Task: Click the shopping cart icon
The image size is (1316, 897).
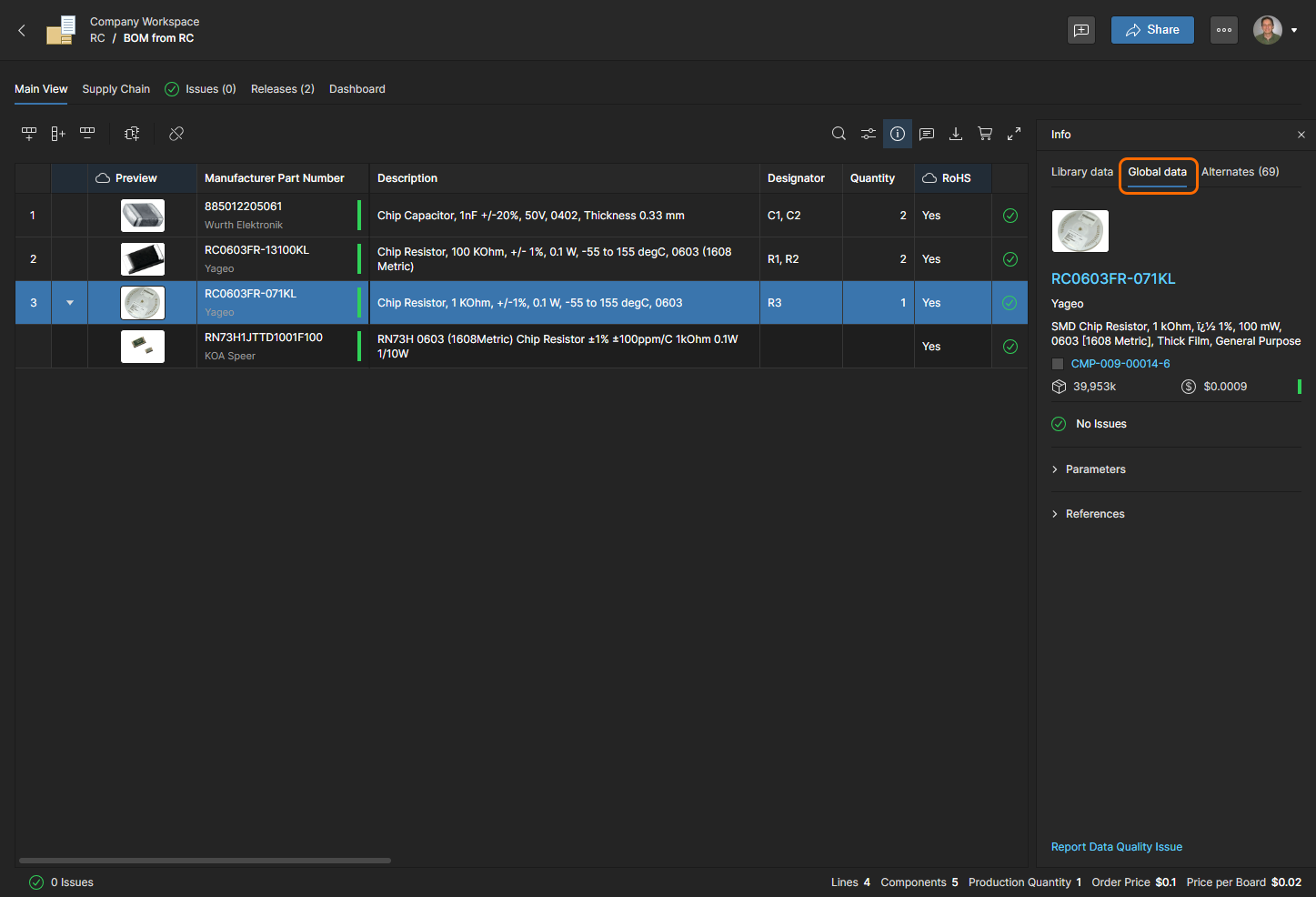Action: pyautogui.click(x=985, y=134)
